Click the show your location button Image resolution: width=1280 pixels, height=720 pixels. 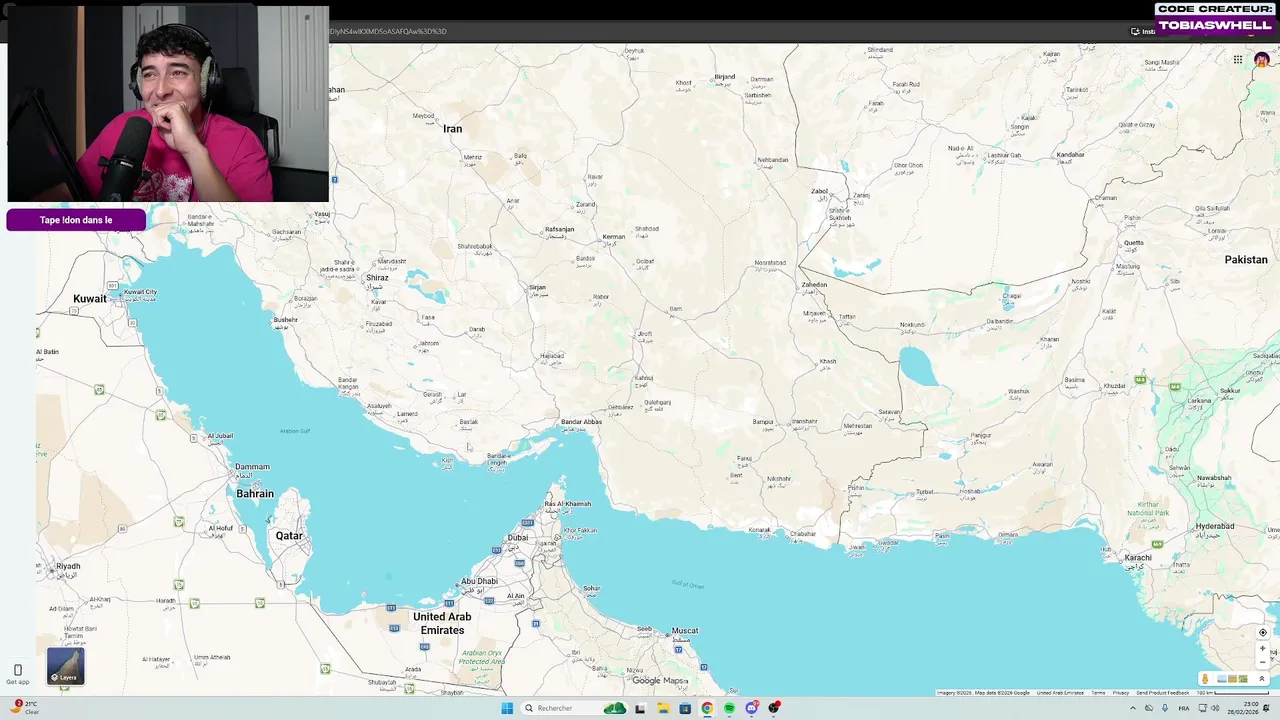[1262, 632]
